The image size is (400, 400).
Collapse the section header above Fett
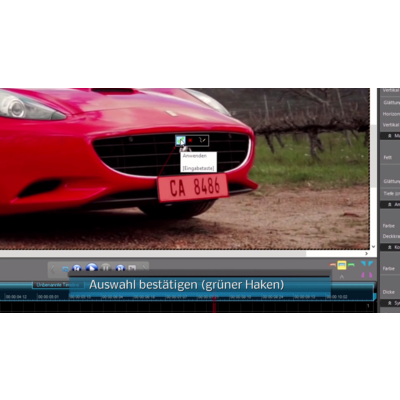(390, 136)
